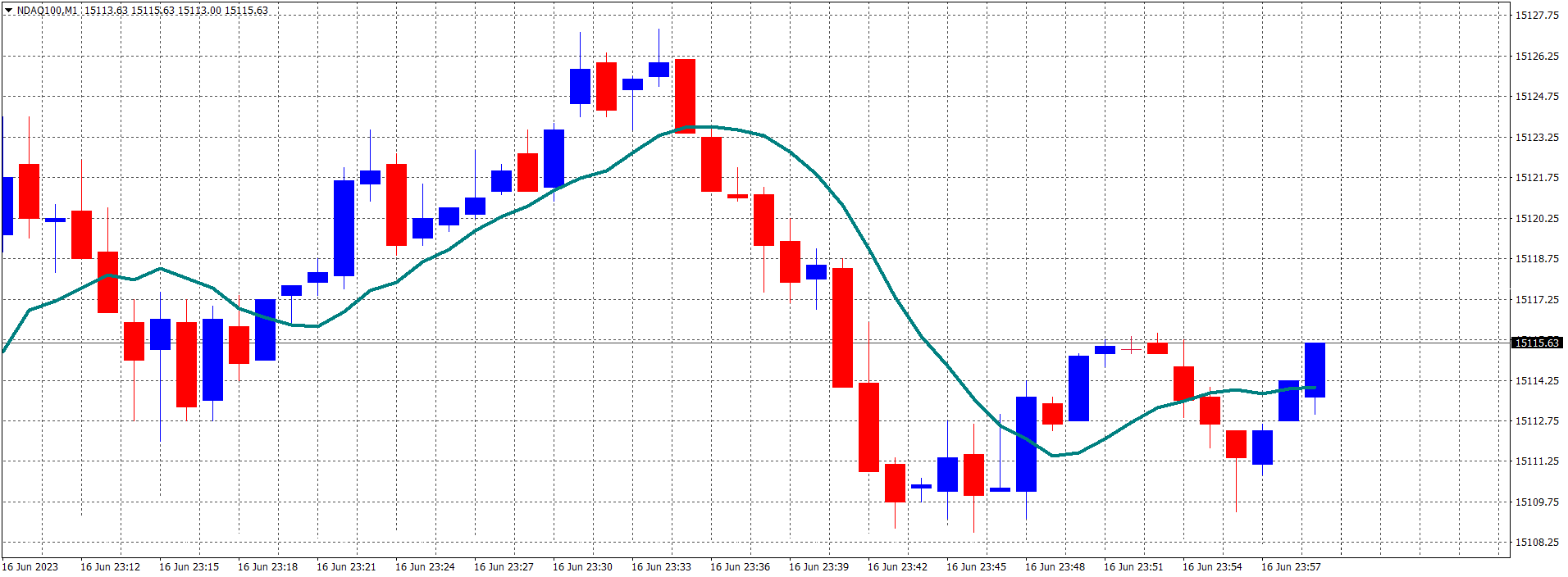Open the chart menu triangle beside NDAQ100,M1
The image size is (1568, 577).
pos(9,11)
